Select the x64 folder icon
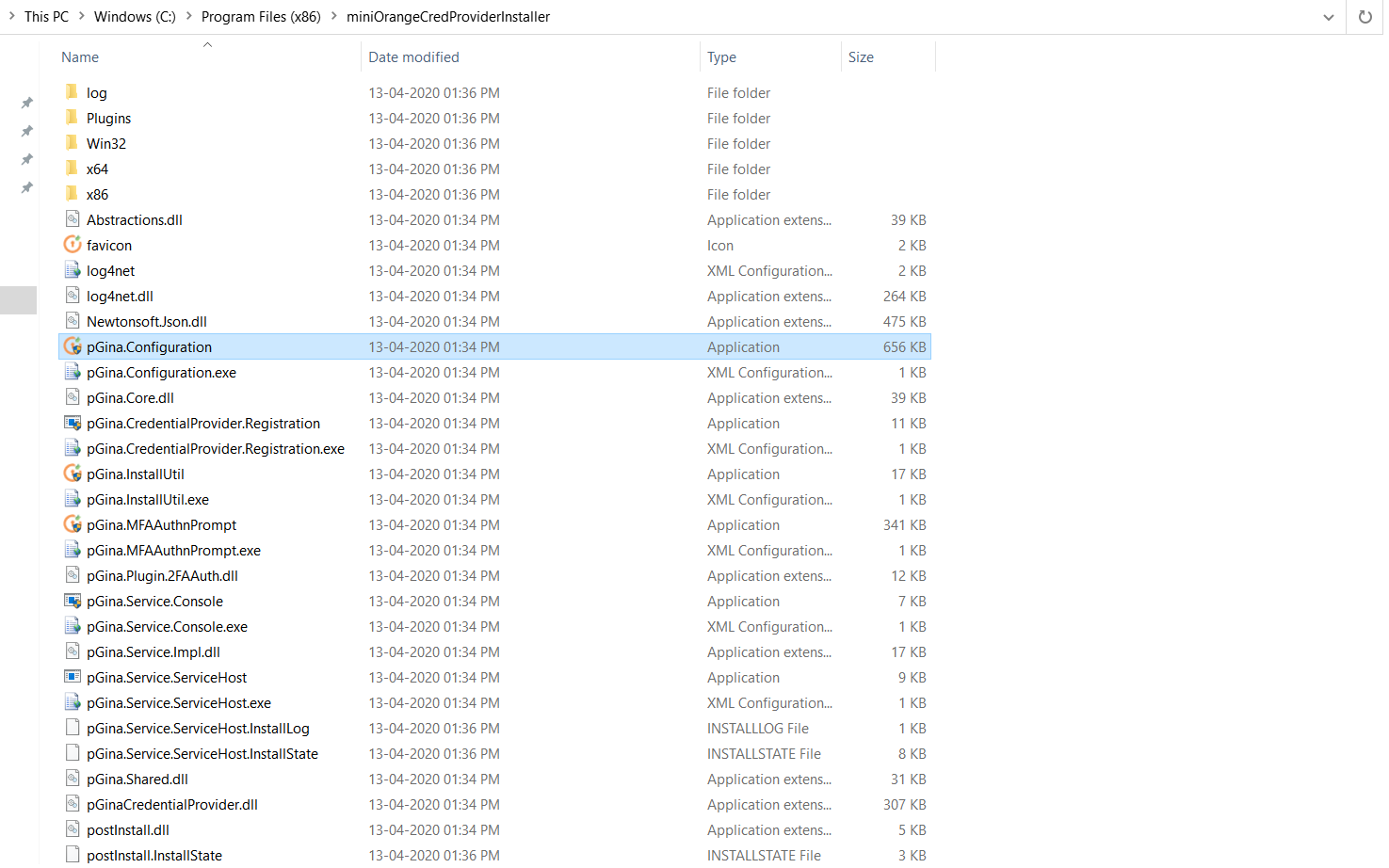 point(73,169)
